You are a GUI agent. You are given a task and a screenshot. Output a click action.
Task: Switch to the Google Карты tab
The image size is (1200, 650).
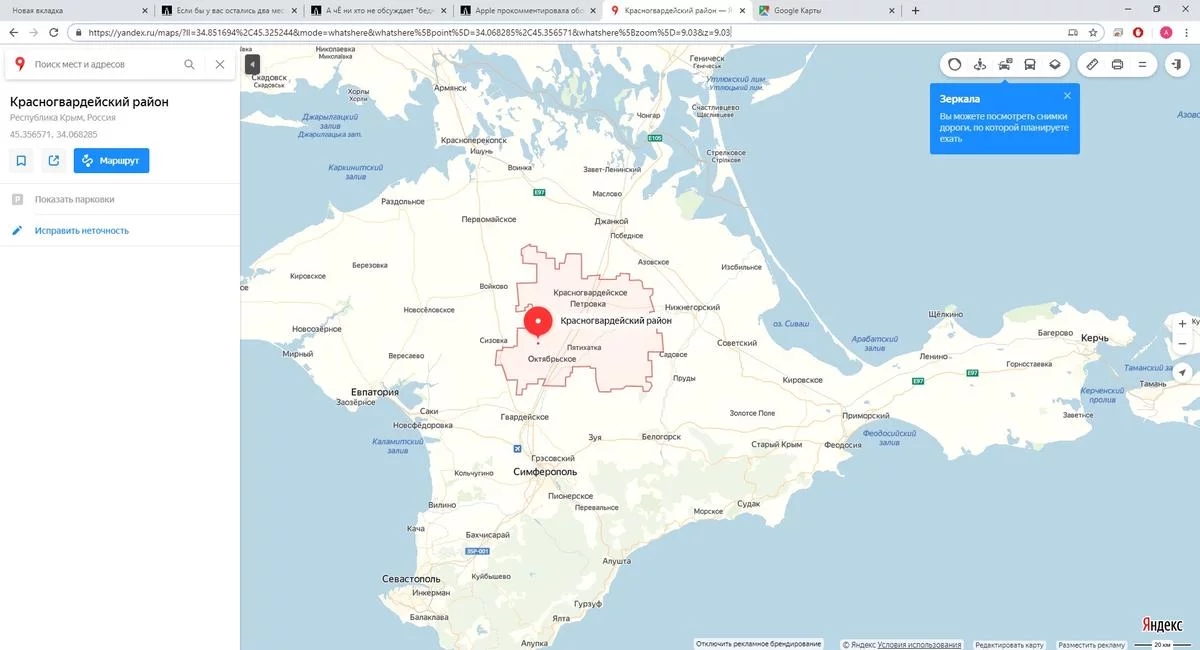coord(828,10)
